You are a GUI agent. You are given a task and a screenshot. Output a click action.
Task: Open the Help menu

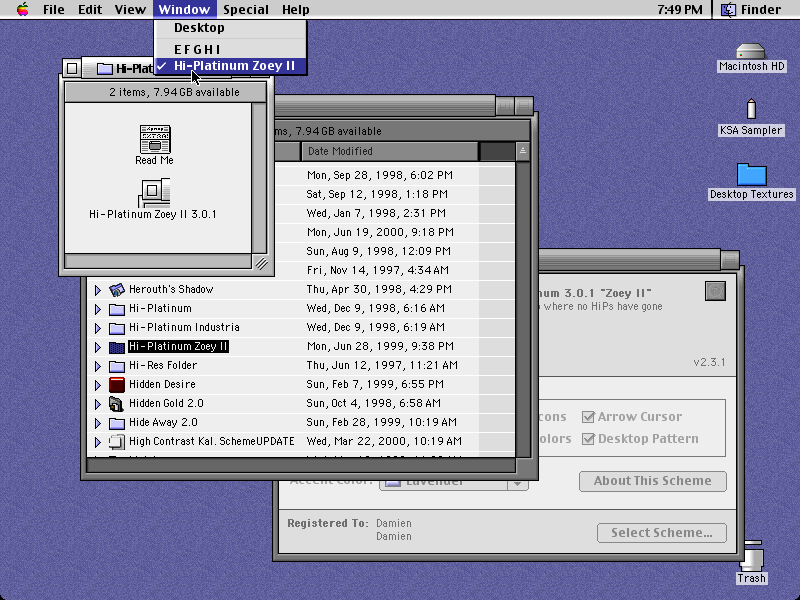[295, 9]
